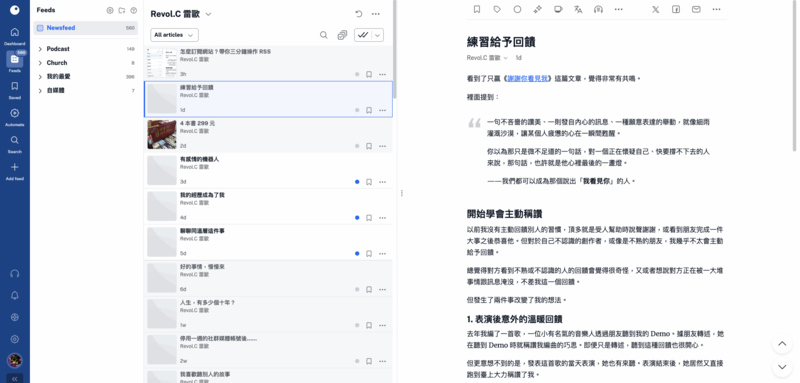This screenshot has height=383, width=800.
Task: Mark all articles as read
Action: (x=363, y=35)
